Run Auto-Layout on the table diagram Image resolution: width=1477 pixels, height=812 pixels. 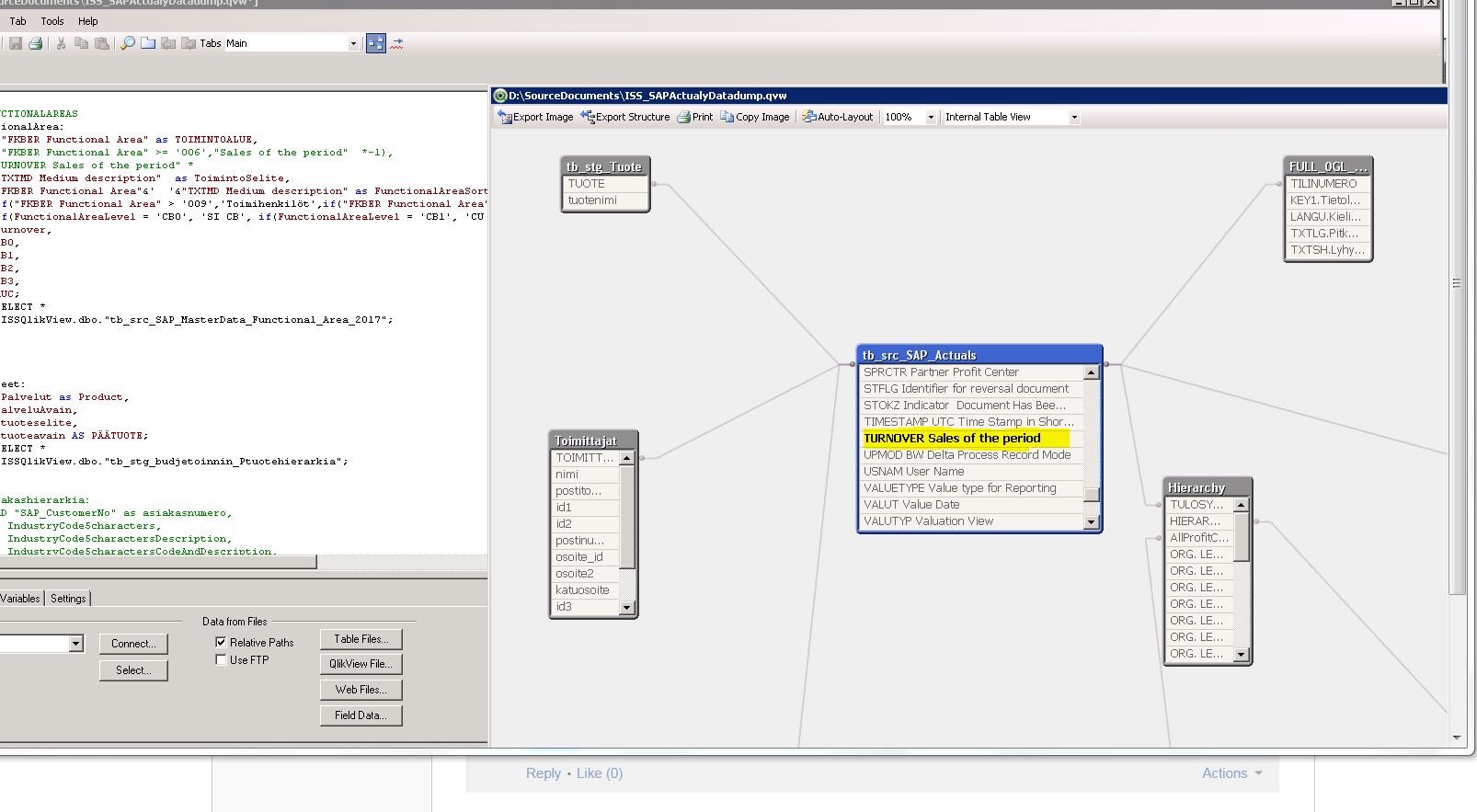(x=837, y=117)
